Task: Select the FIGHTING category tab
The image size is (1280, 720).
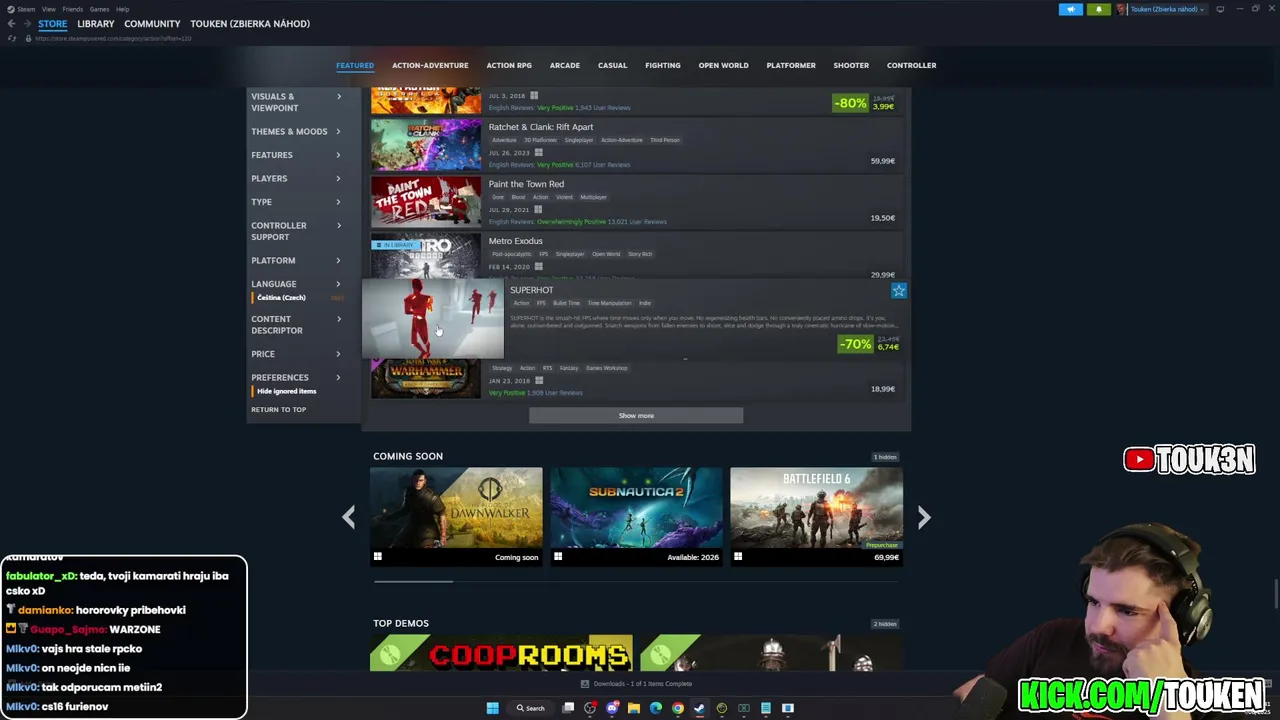Action: pyautogui.click(x=663, y=65)
